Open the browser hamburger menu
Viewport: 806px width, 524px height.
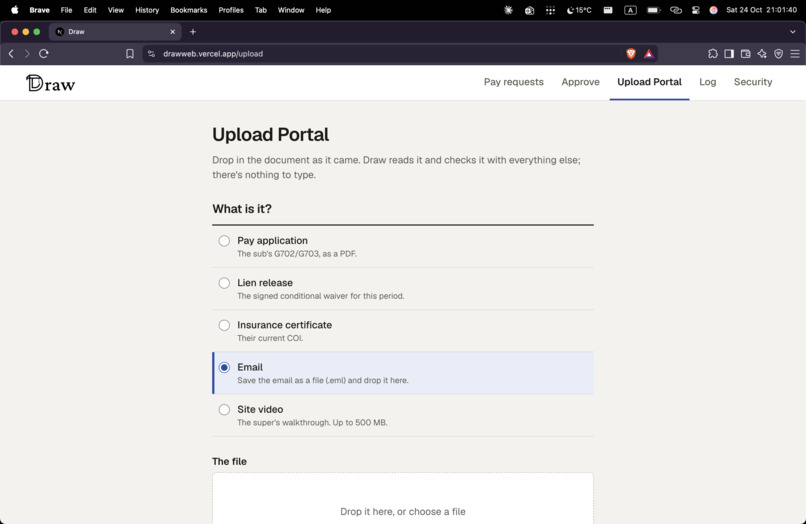pyautogui.click(x=795, y=53)
